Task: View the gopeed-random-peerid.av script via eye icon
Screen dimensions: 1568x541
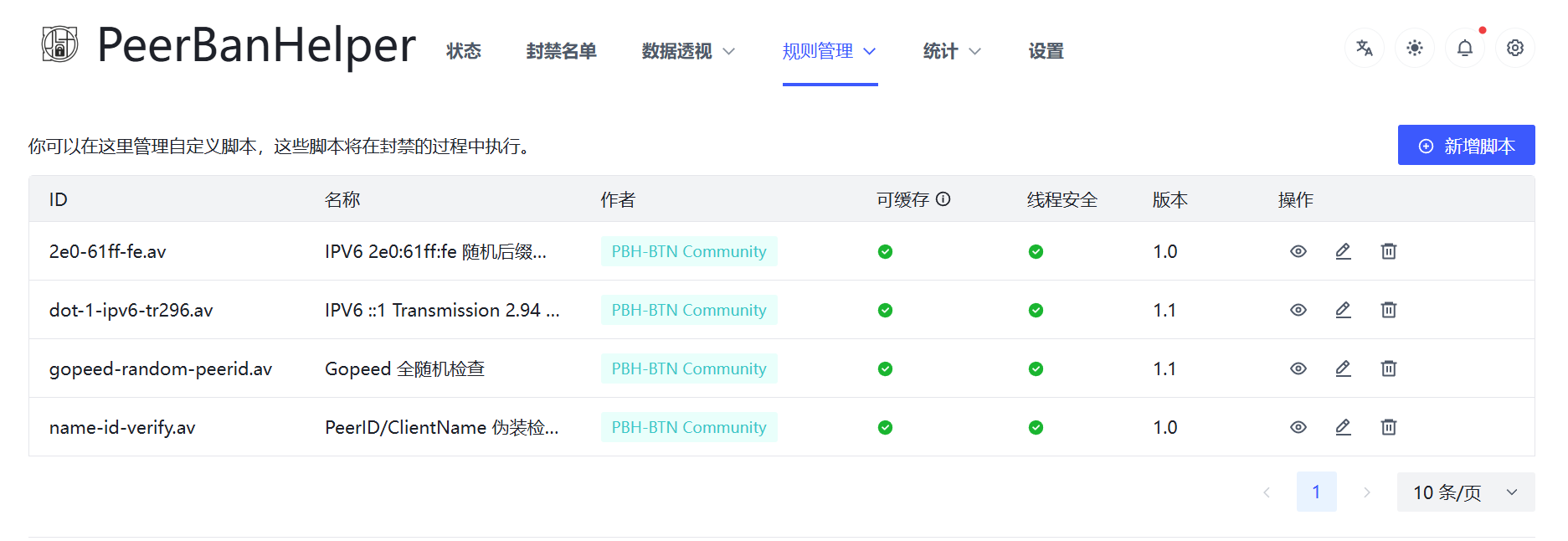Action: [1298, 368]
